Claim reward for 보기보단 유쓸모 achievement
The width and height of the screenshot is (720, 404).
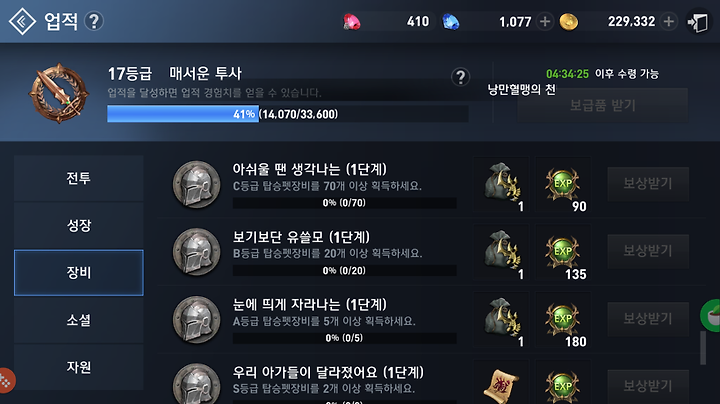coord(648,251)
